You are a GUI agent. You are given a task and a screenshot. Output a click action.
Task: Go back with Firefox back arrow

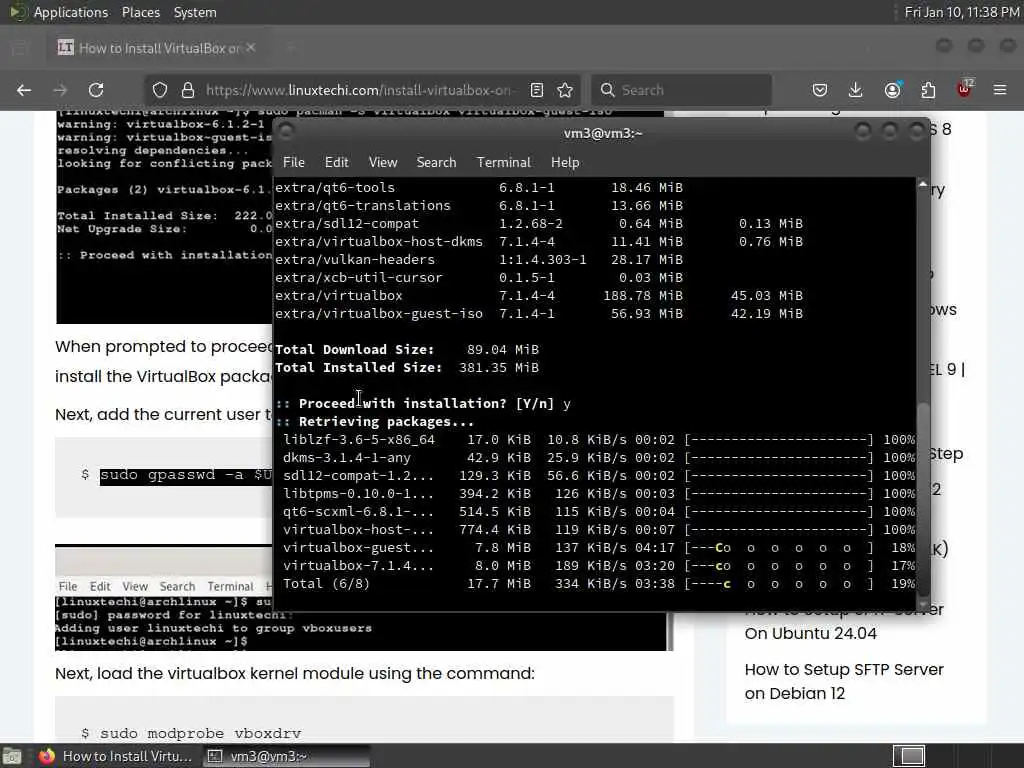pyautogui.click(x=24, y=90)
